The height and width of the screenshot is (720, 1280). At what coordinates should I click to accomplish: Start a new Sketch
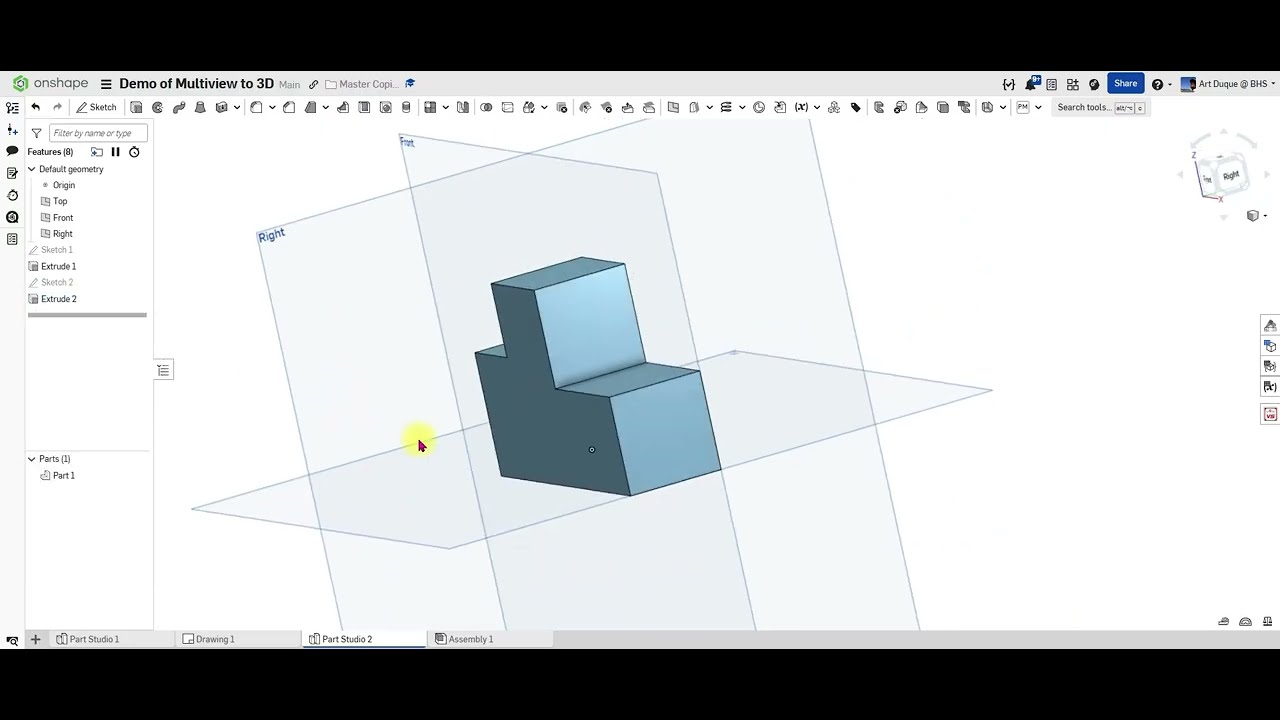tap(96, 107)
